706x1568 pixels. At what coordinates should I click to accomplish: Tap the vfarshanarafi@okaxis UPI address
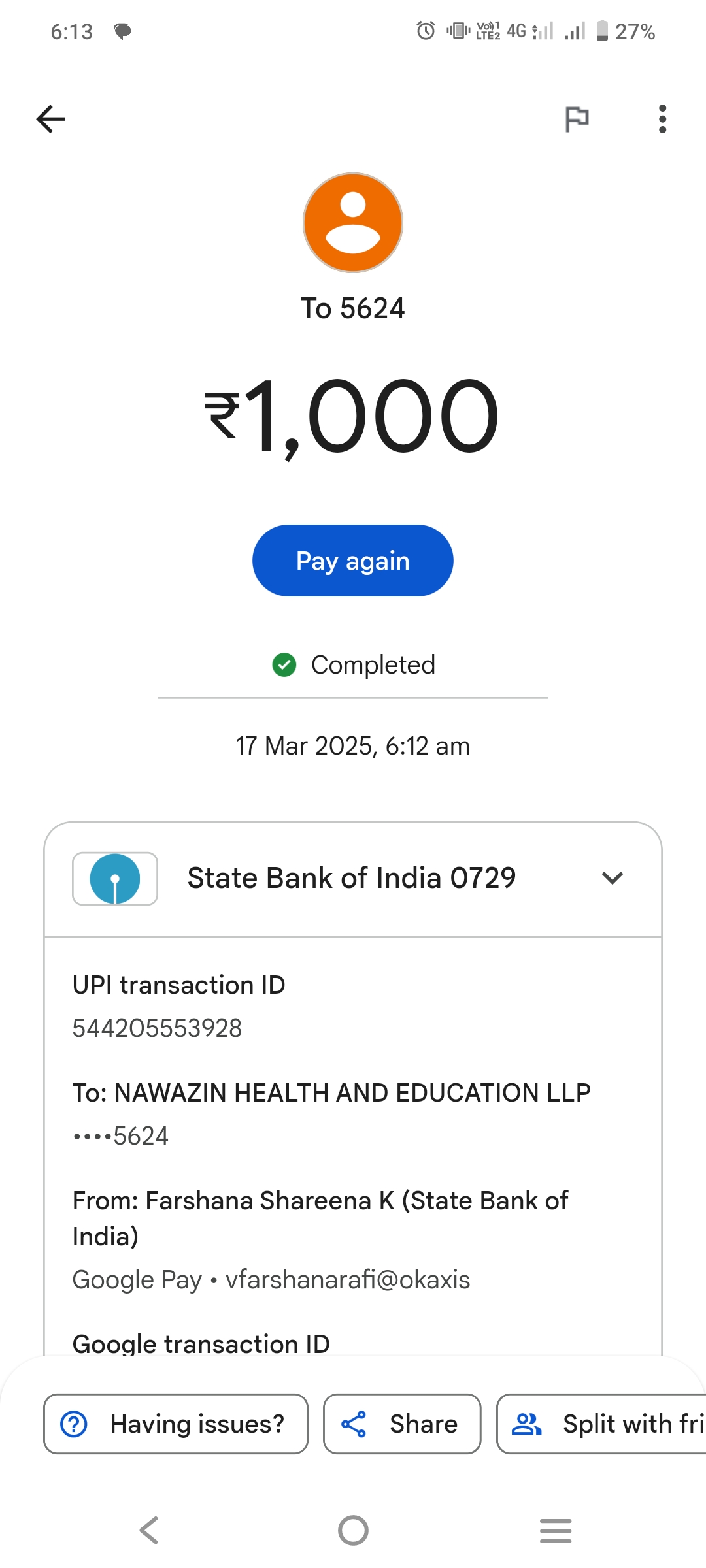pos(348,1280)
